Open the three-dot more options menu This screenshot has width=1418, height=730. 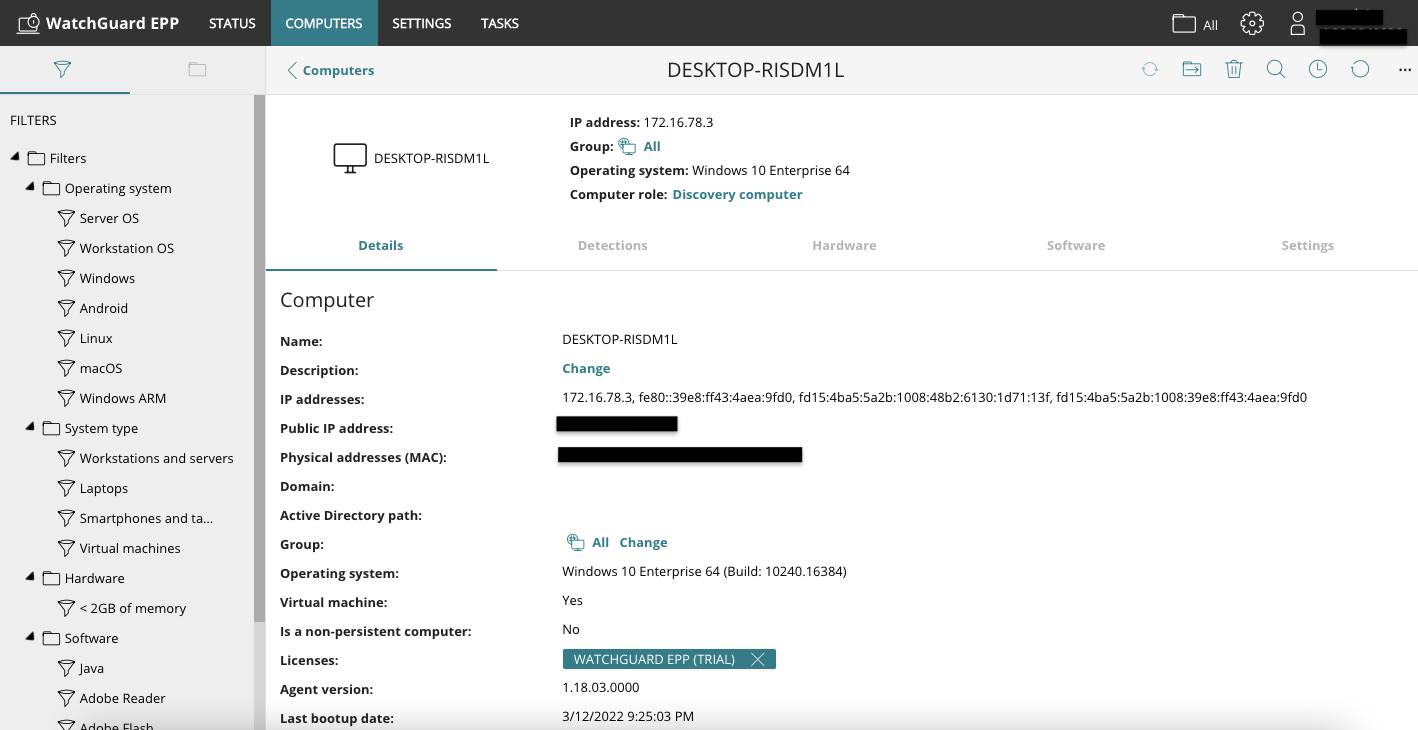[1404, 70]
